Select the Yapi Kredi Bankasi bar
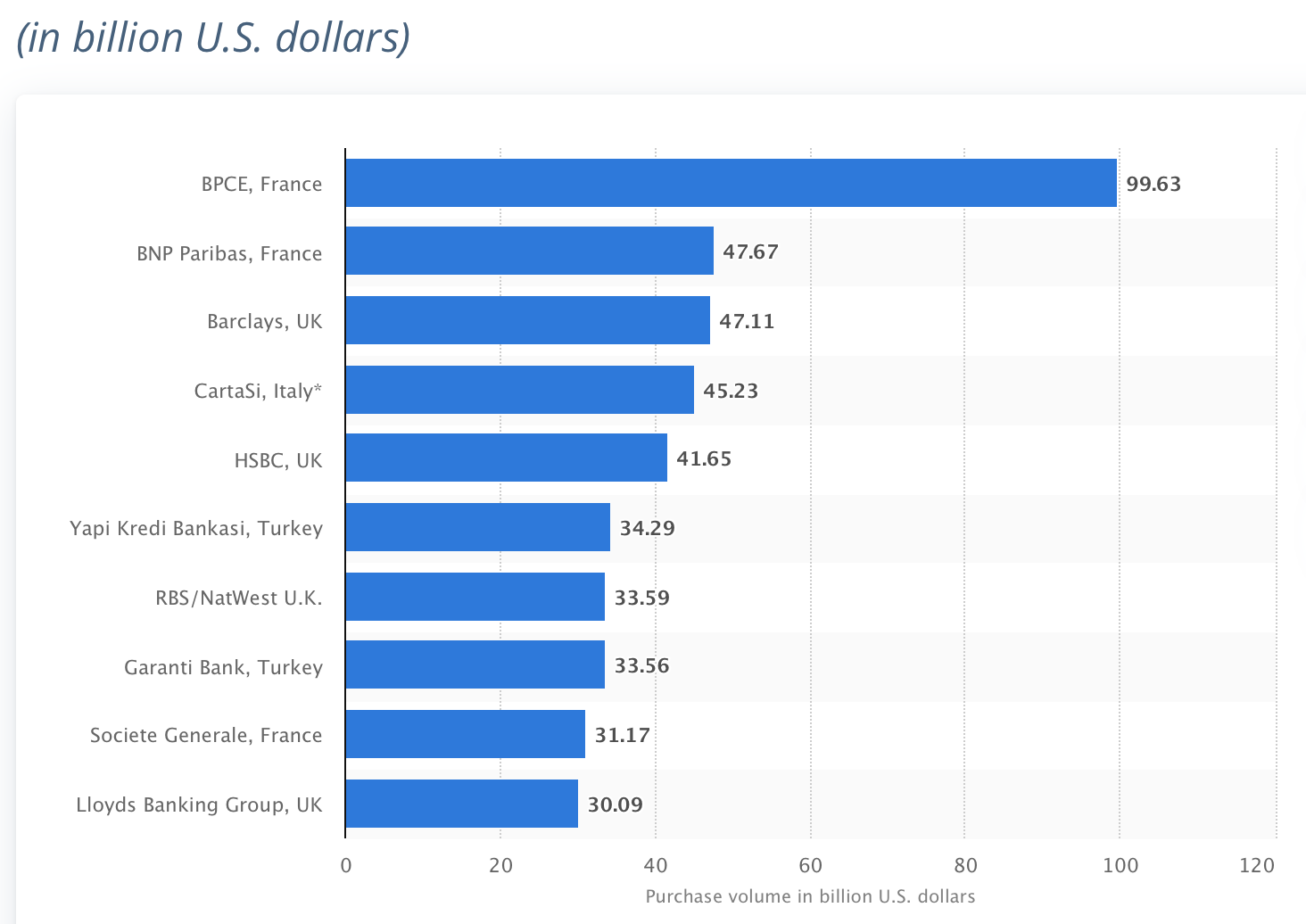 (478, 527)
